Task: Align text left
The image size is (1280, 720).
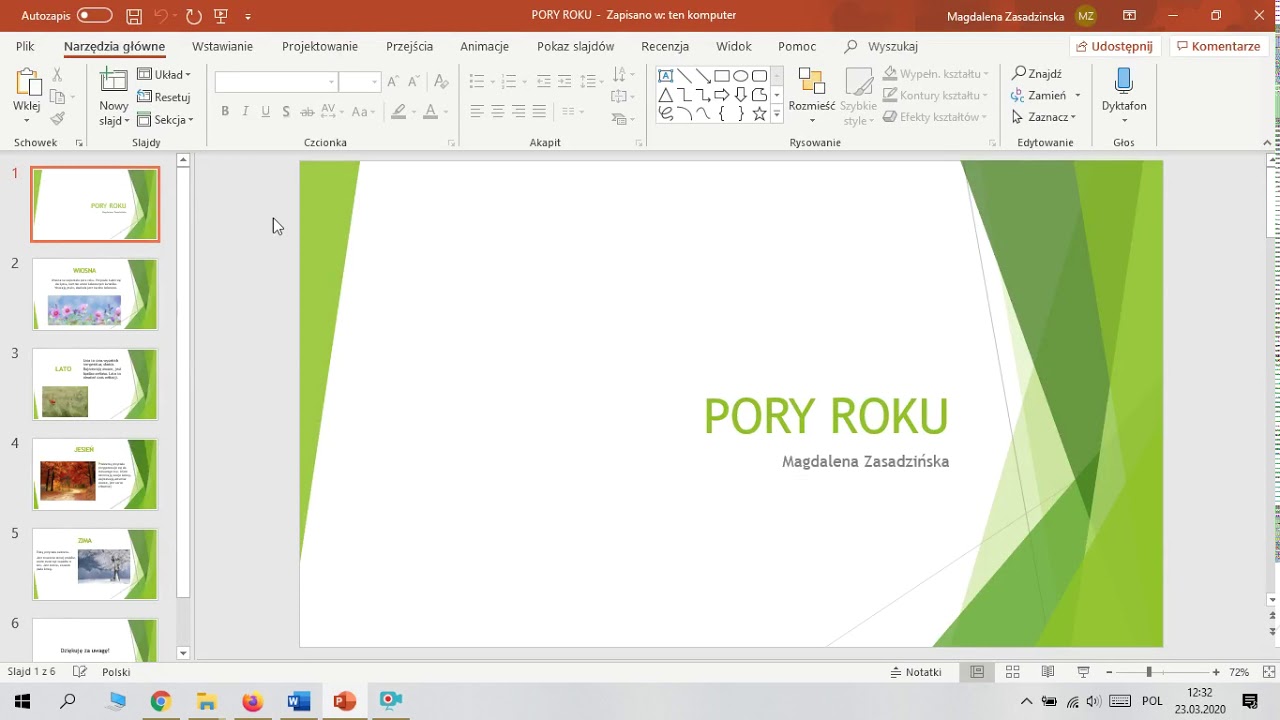Action: click(477, 111)
